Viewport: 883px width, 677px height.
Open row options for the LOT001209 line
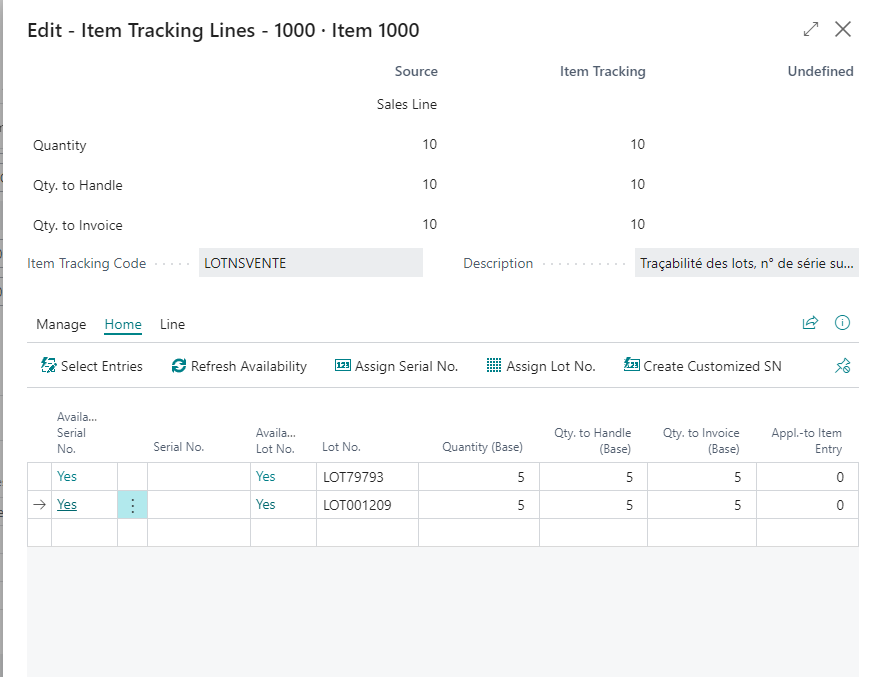coord(132,505)
